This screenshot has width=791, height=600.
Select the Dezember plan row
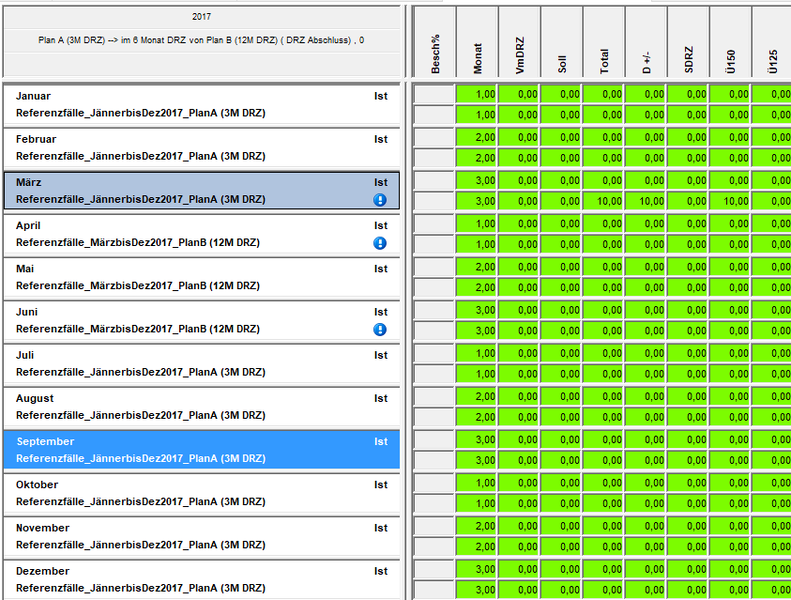[201, 579]
